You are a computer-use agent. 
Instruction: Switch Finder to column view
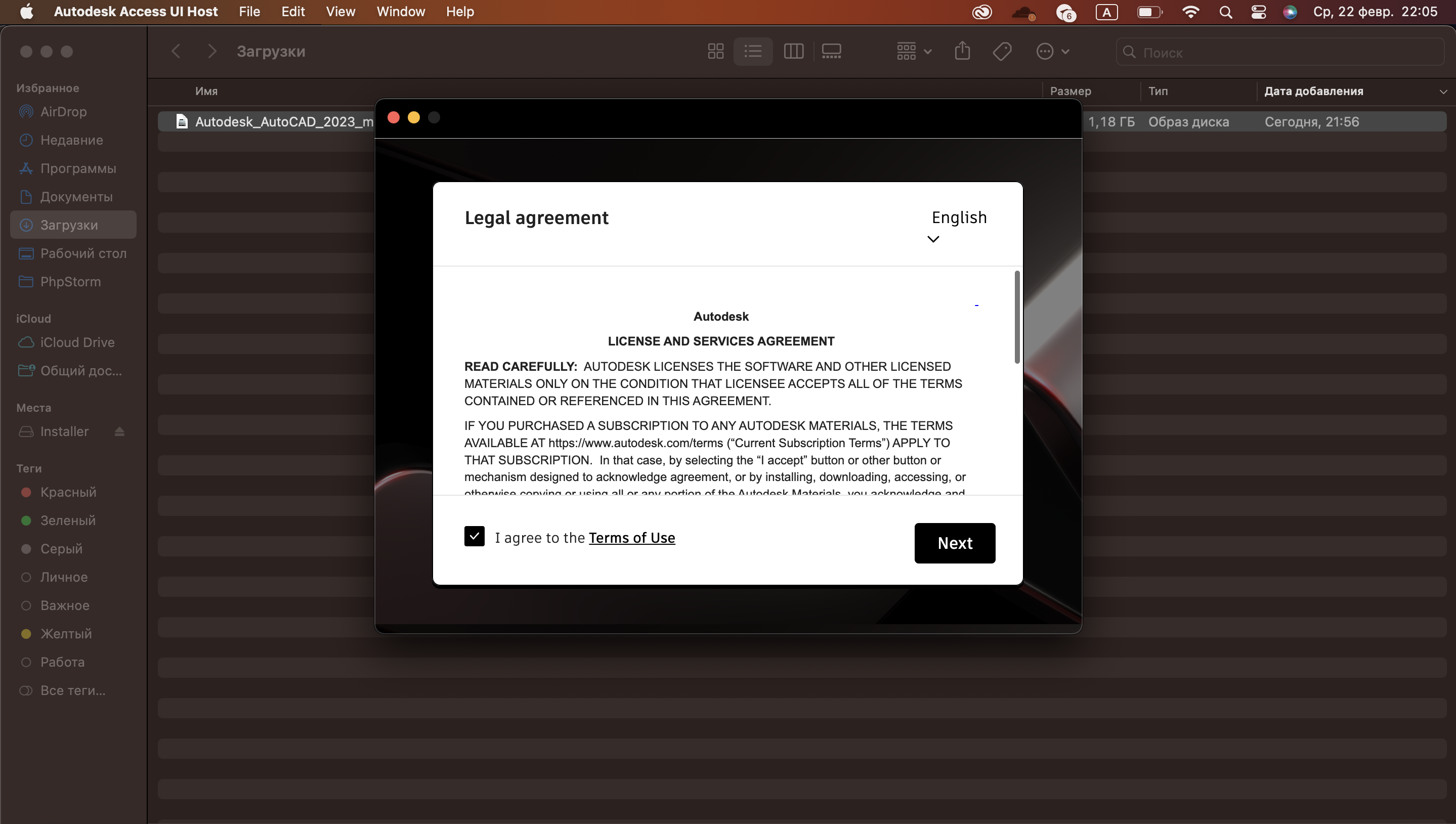tap(793, 52)
